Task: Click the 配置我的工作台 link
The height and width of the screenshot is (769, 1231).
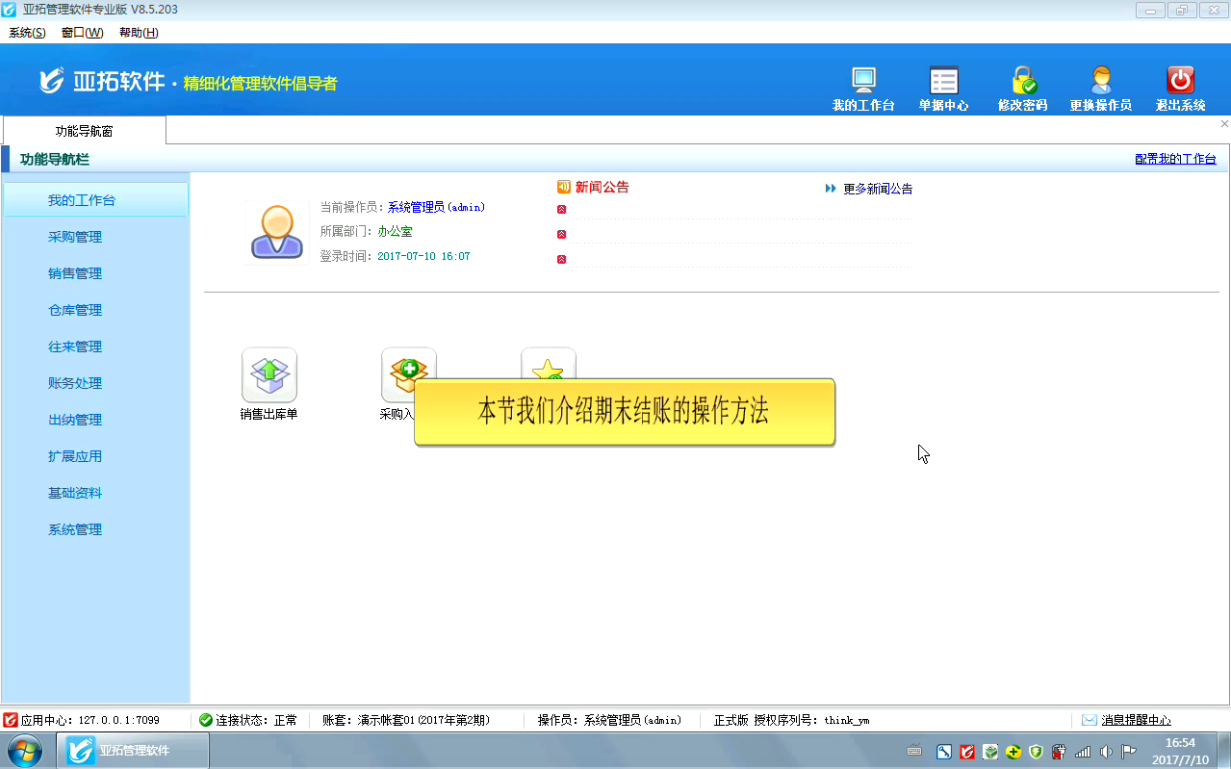Action: (1175, 159)
